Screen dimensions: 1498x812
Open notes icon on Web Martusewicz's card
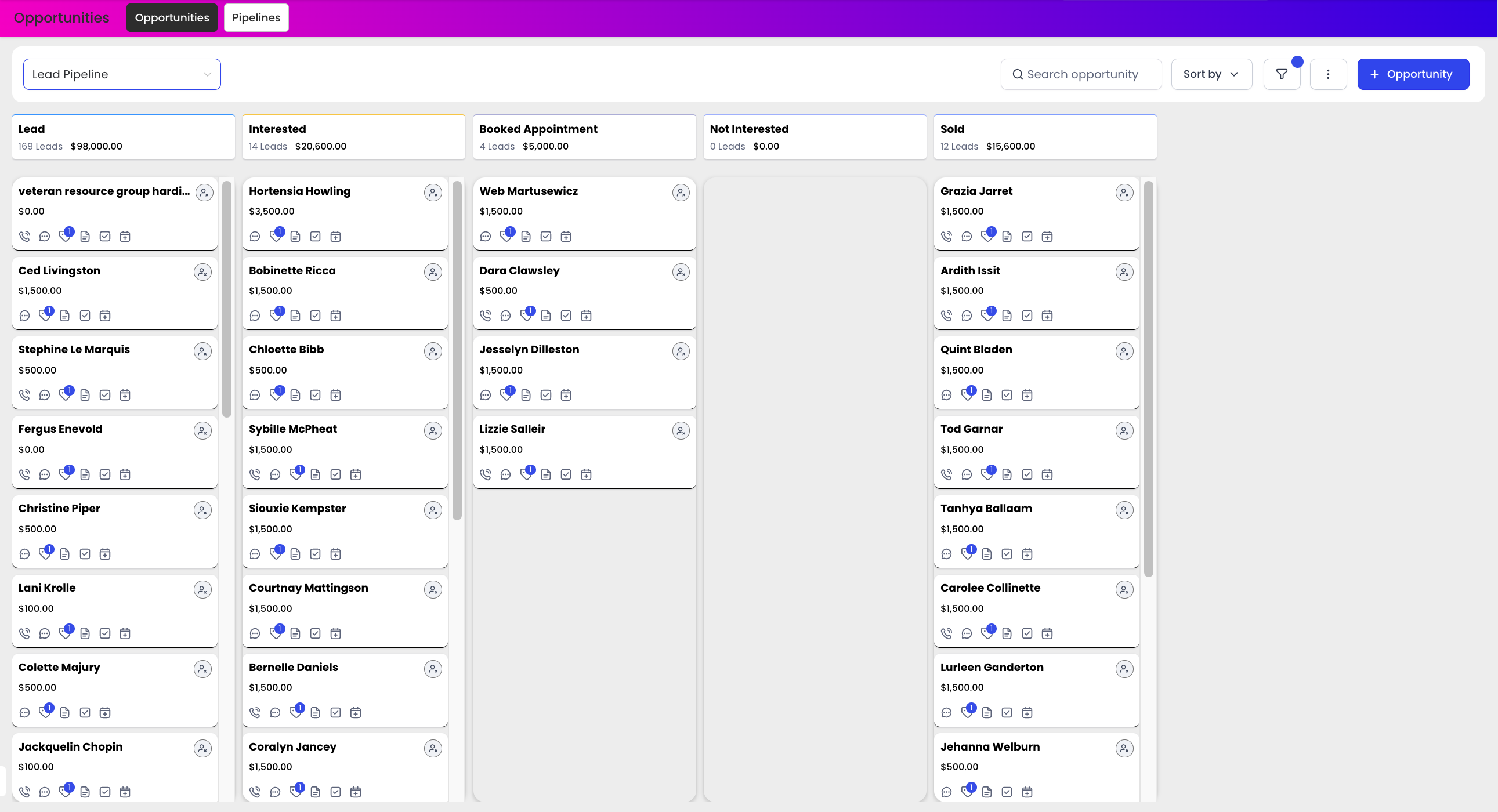(x=526, y=236)
